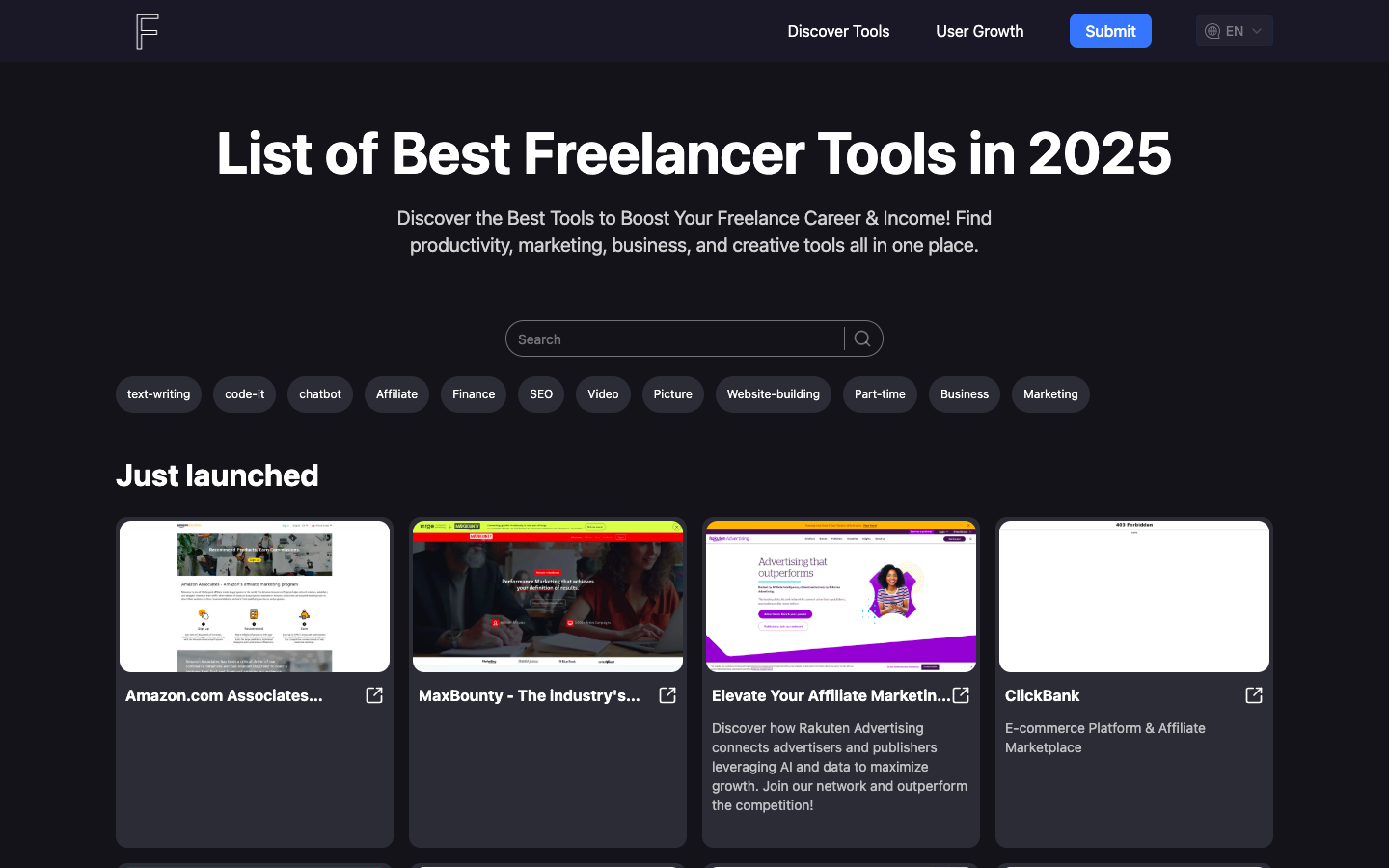The width and height of the screenshot is (1389, 868).
Task: Open the Rakuten Advertising thumbnail image
Action: pyautogui.click(x=841, y=596)
